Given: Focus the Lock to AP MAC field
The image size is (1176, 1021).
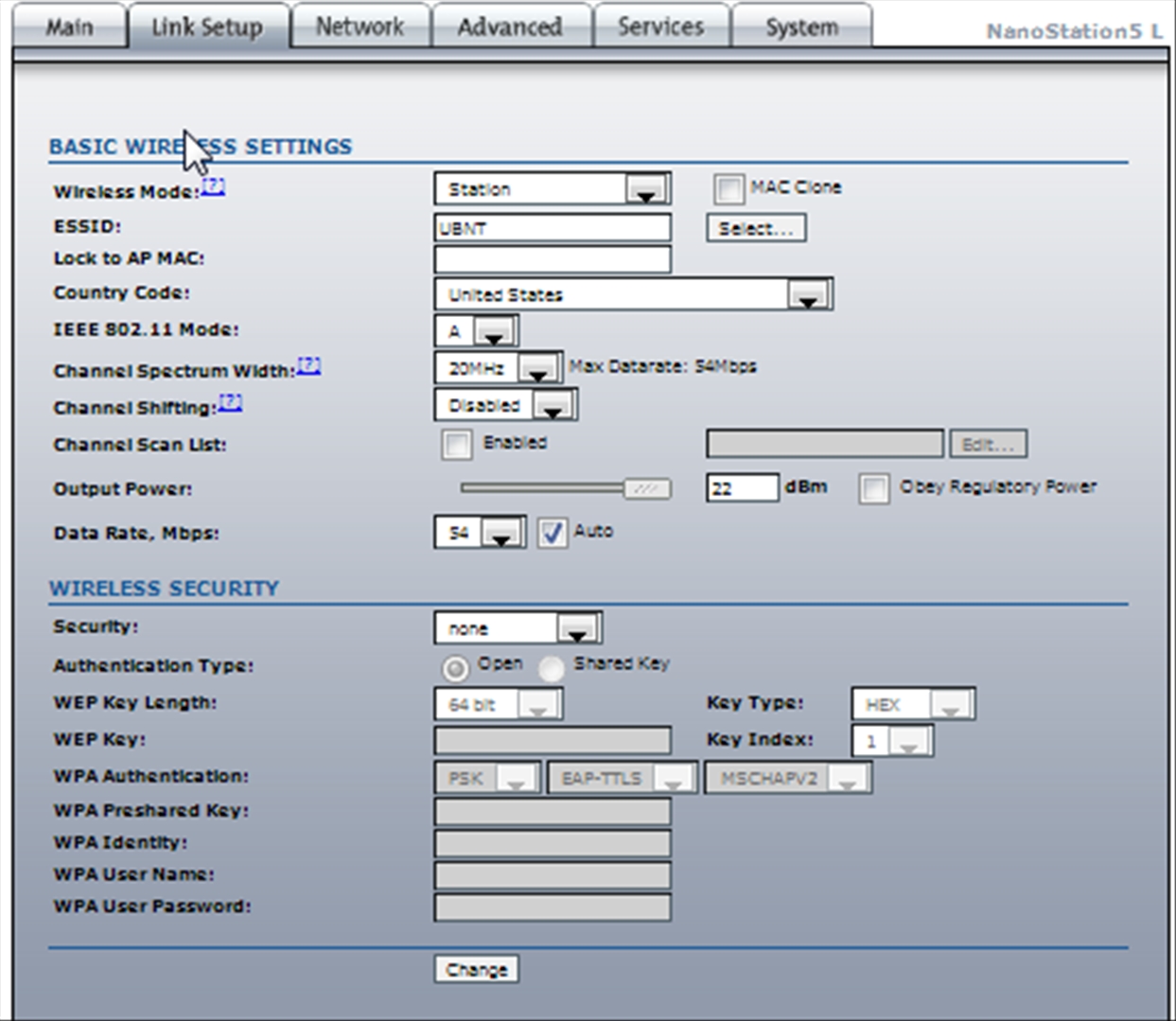Looking at the screenshot, I should click(x=553, y=259).
